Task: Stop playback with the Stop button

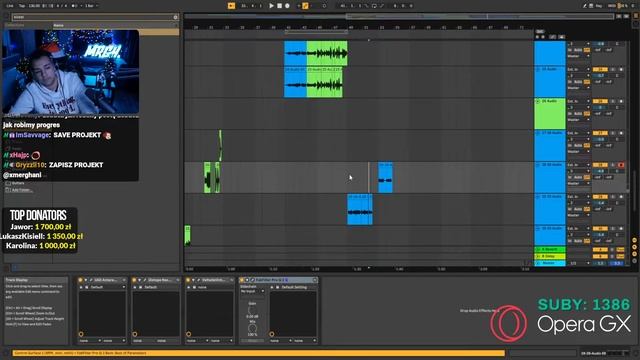Action: click(x=280, y=6)
